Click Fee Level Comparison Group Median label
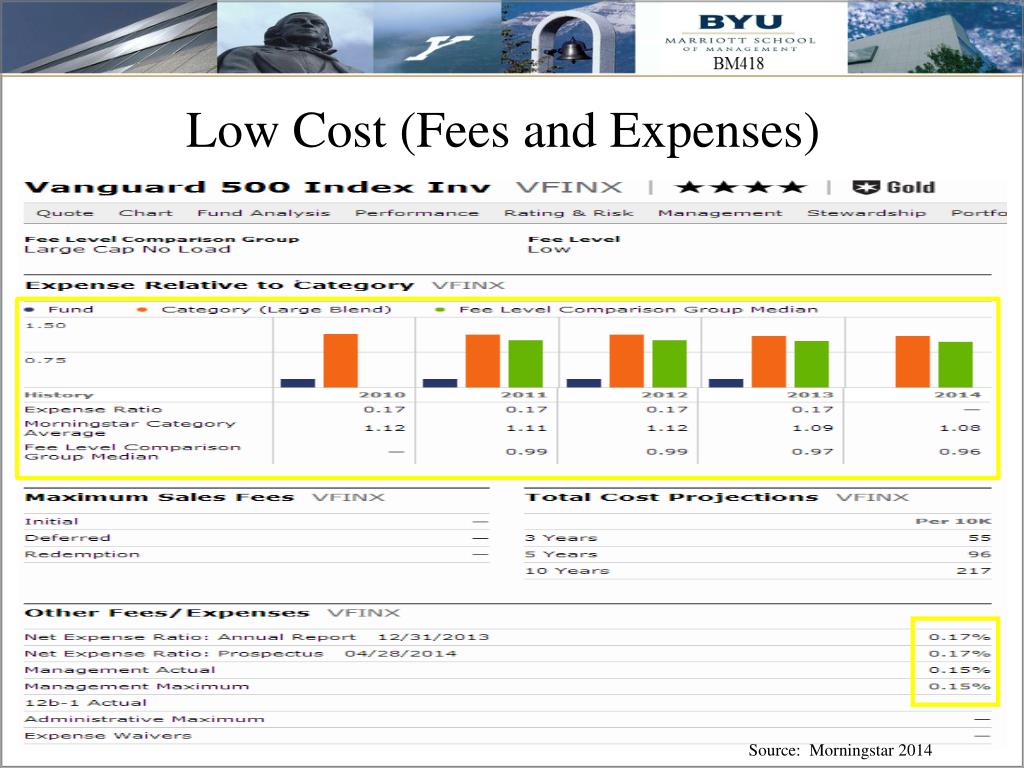 click(x=133, y=451)
